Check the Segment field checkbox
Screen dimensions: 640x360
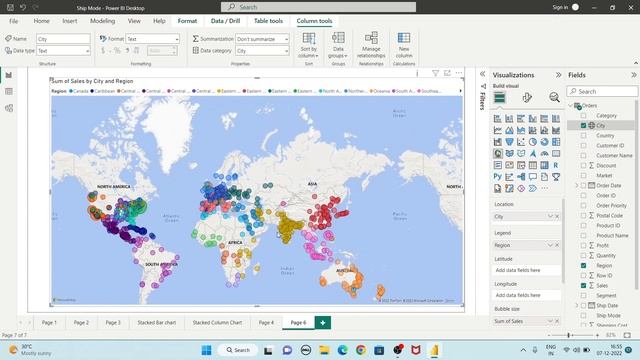(x=583, y=296)
